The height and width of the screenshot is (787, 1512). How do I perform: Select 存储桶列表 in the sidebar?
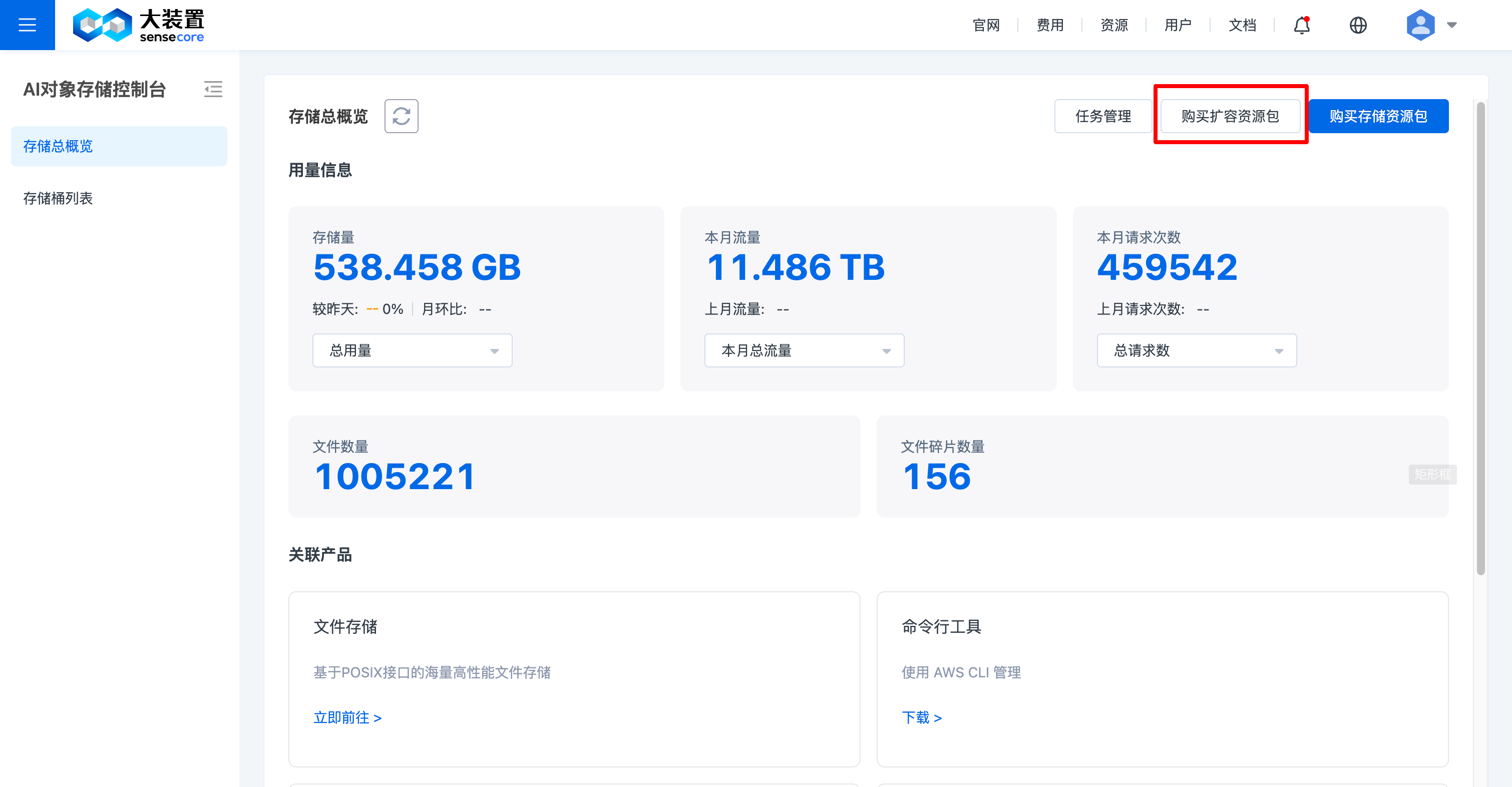[58, 198]
